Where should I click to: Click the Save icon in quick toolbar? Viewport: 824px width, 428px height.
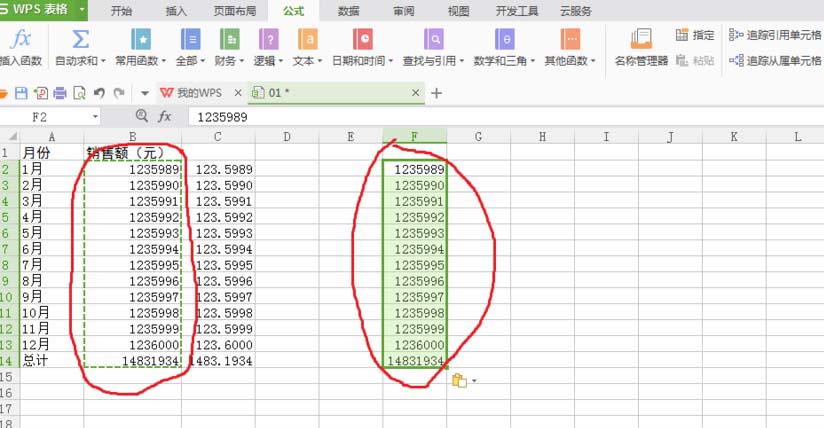pyautogui.click(x=21, y=93)
